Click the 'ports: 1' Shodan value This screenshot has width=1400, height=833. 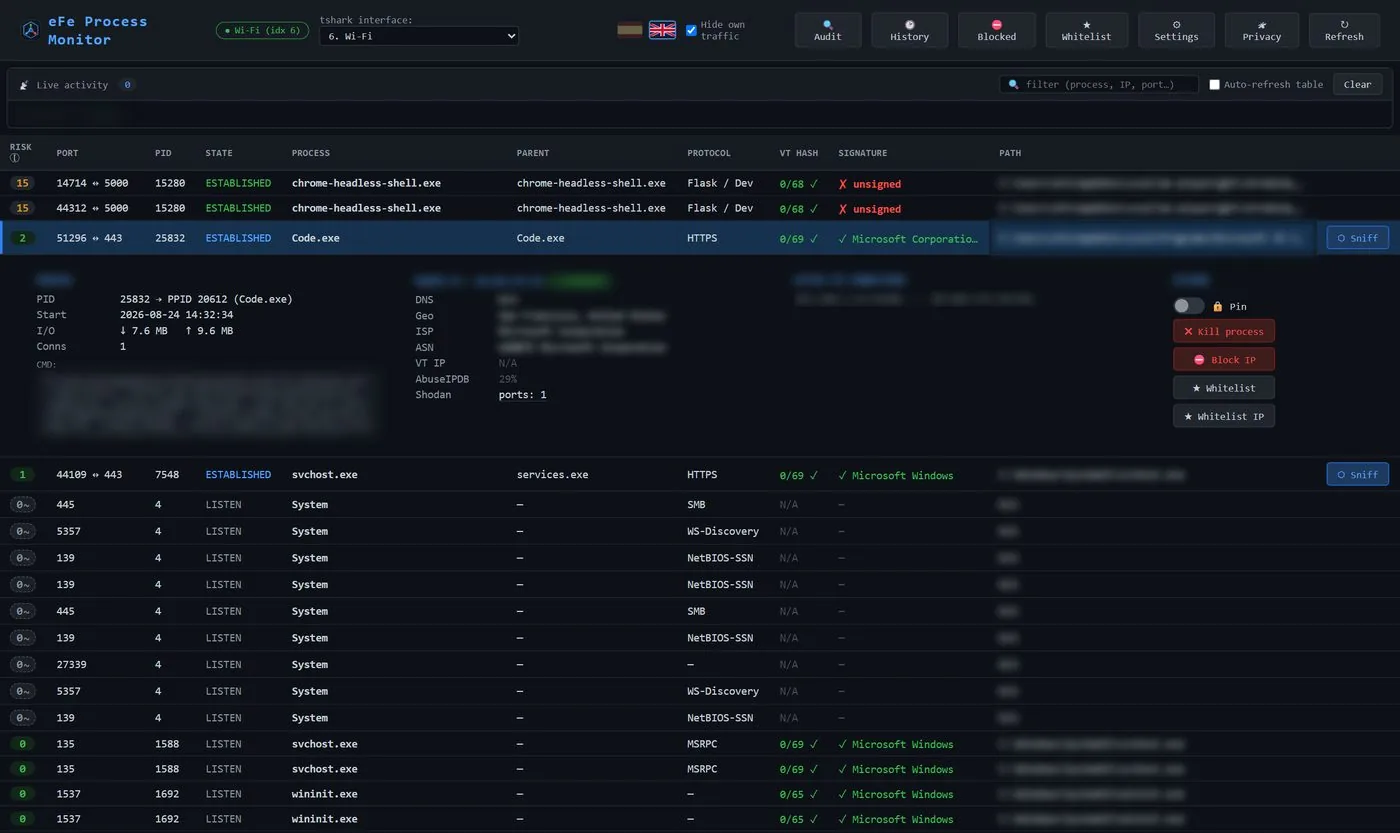pos(523,395)
